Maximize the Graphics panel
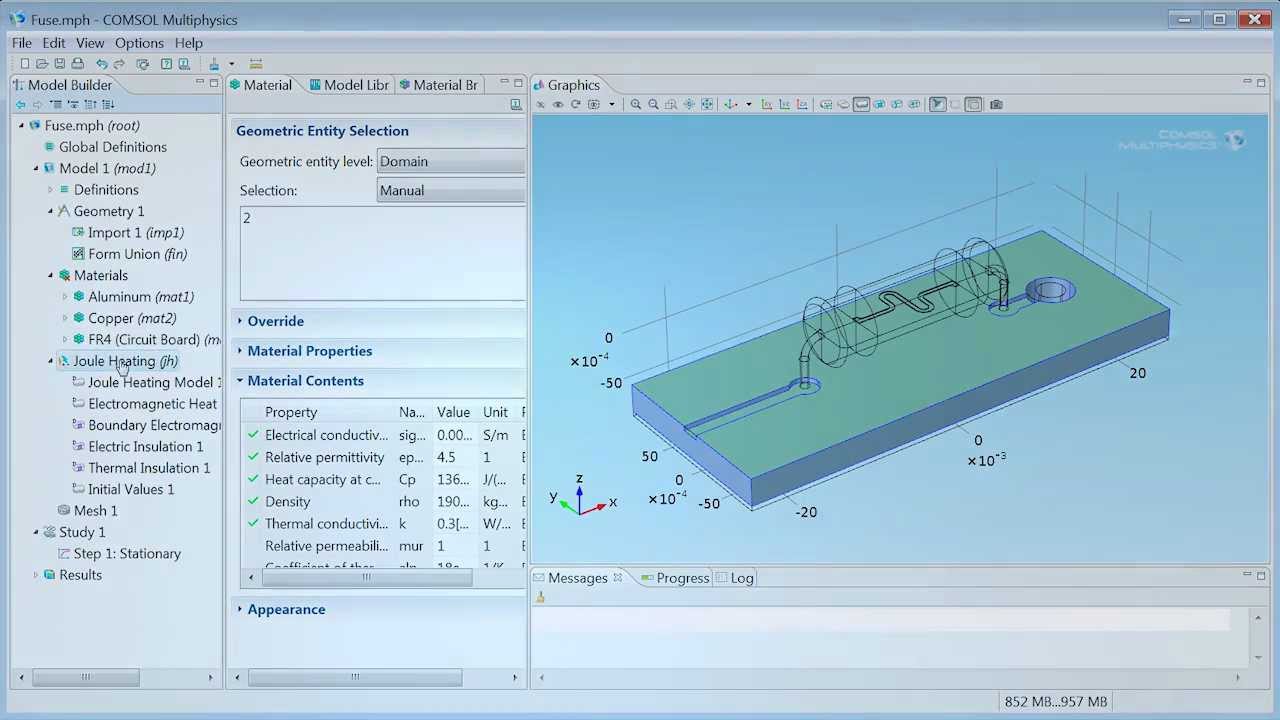This screenshot has width=1280, height=720. [x=1261, y=83]
